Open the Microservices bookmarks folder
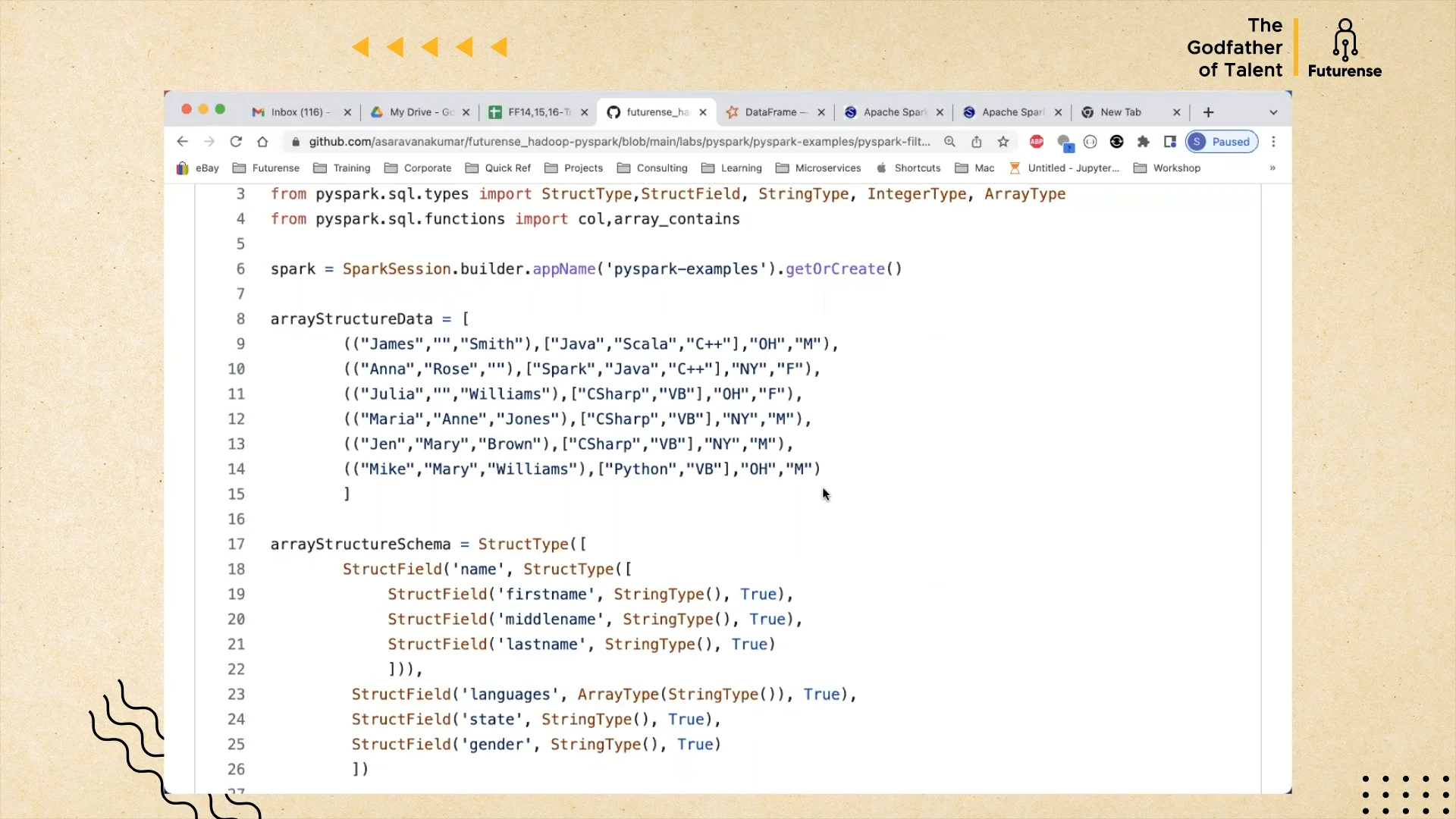This screenshot has width=1456, height=819. coord(818,168)
